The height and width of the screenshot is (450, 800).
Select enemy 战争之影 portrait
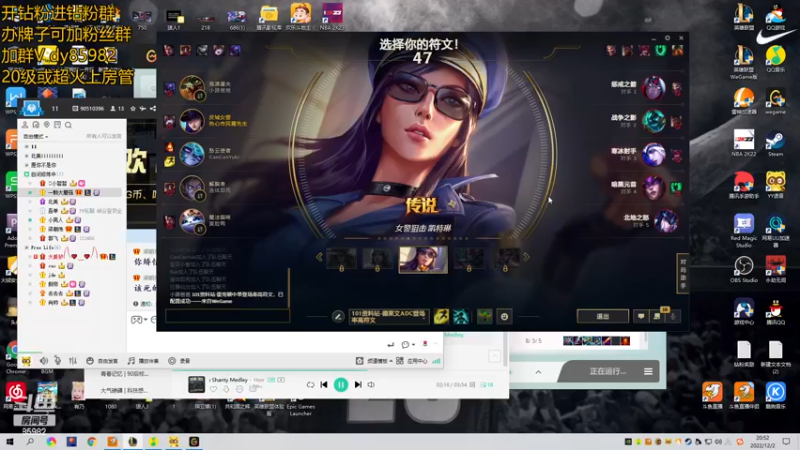pos(653,121)
